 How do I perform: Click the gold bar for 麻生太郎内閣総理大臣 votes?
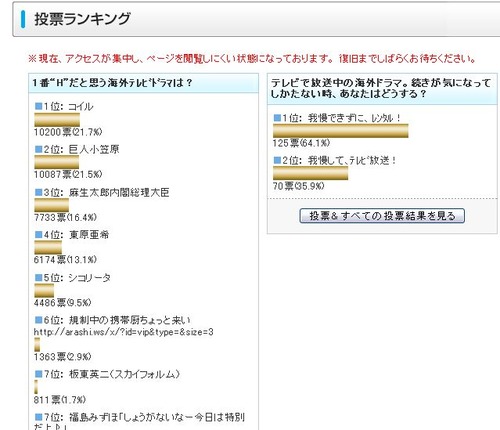point(52,205)
